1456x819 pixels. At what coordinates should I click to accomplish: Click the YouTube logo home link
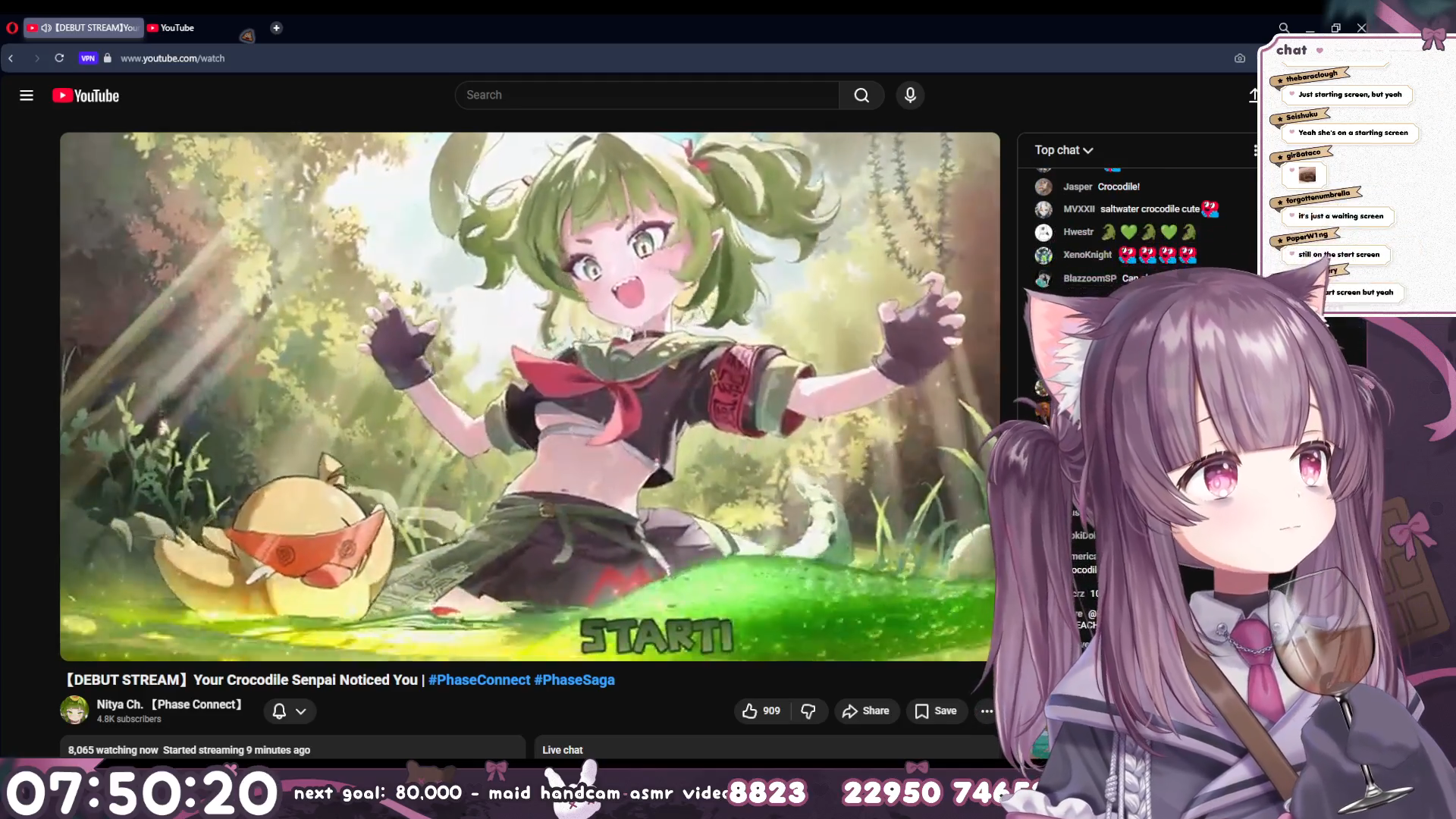(x=86, y=96)
